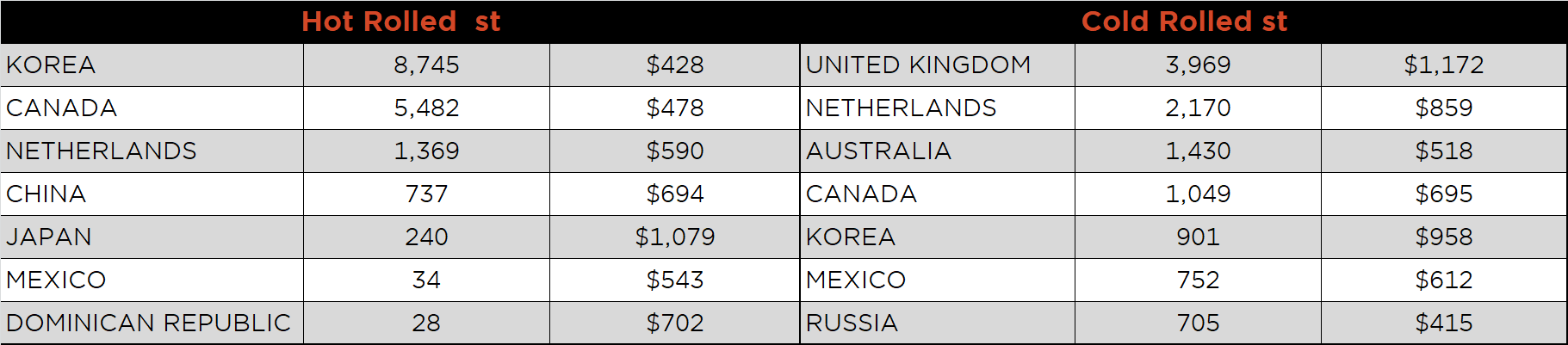Click the $1,172 price cell
The height and width of the screenshot is (345, 1568).
pyautogui.click(x=1444, y=65)
